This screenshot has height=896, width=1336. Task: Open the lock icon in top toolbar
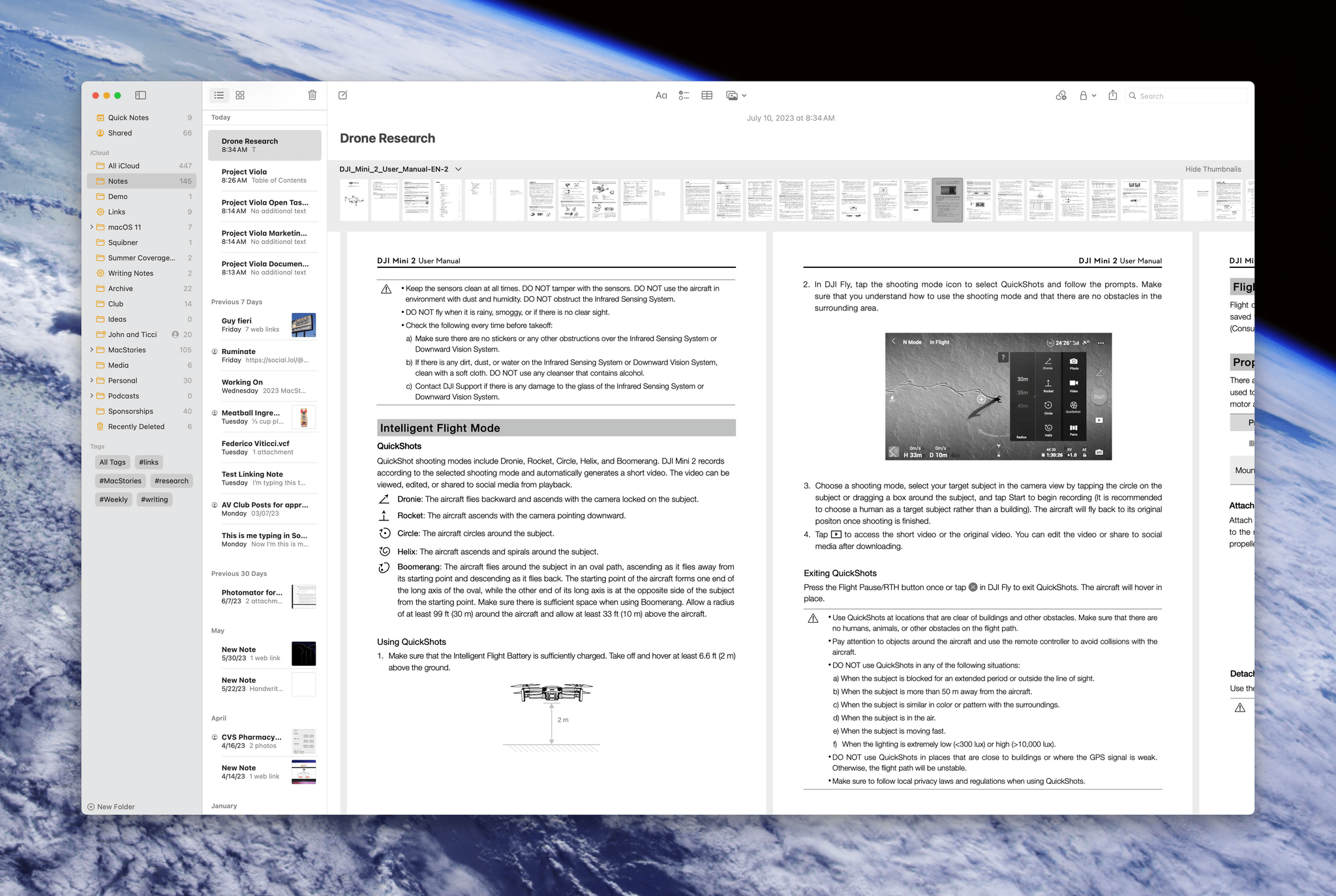(1086, 95)
